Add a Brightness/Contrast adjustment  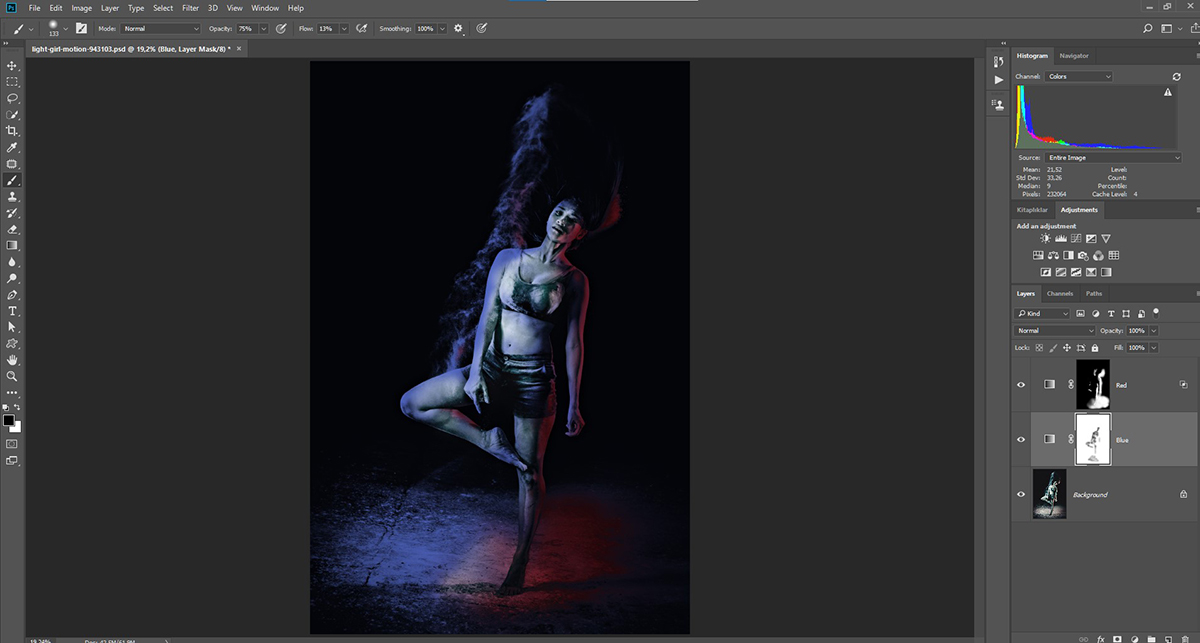pyautogui.click(x=1045, y=239)
